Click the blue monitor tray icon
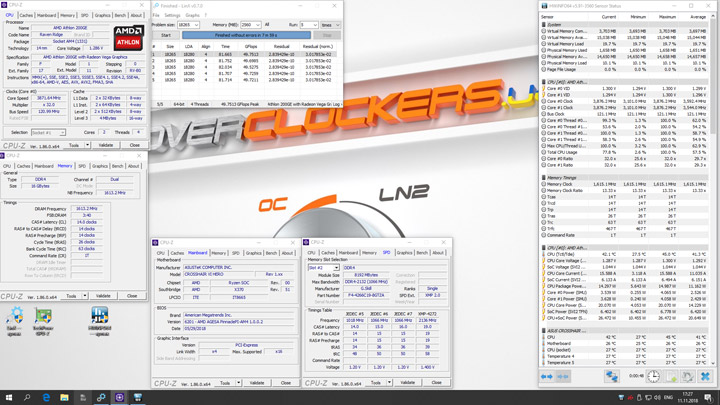Screen dimensions: 720x405 pyautogui.click(x=621, y=398)
